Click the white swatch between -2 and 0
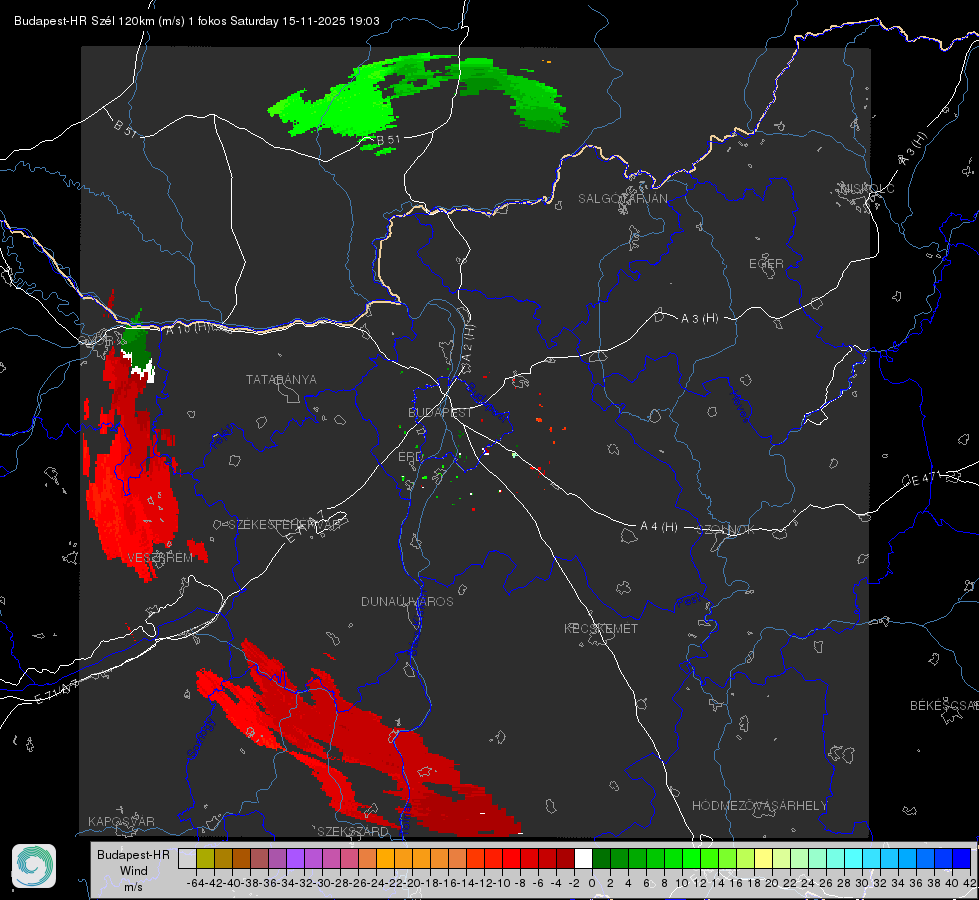Image resolution: width=979 pixels, height=900 pixels. (583, 858)
